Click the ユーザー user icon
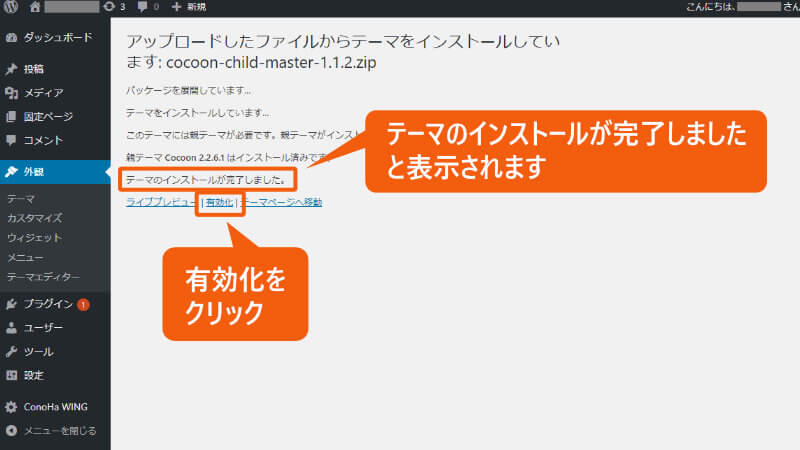800x450 pixels. [11, 328]
